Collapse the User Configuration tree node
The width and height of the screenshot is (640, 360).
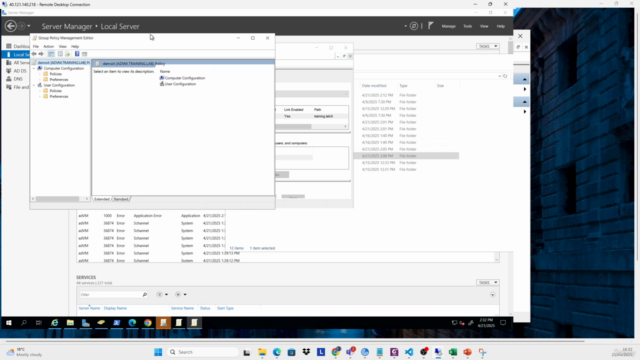34,85
